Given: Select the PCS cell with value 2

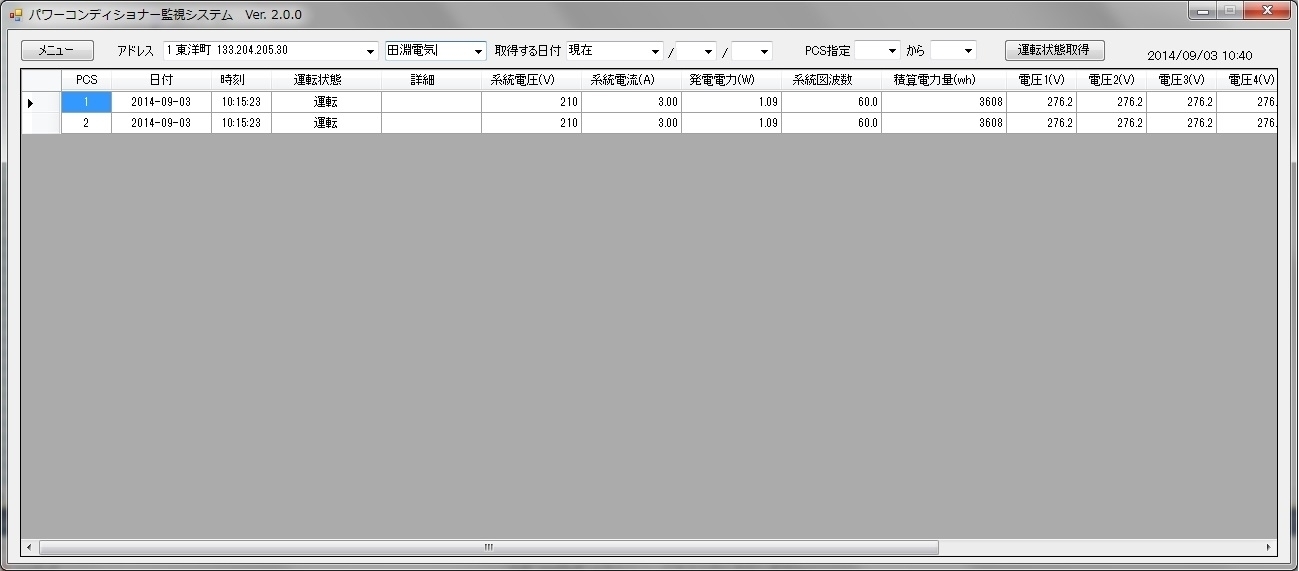Looking at the screenshot, I should pyautogui.click(x=87, y=123).
